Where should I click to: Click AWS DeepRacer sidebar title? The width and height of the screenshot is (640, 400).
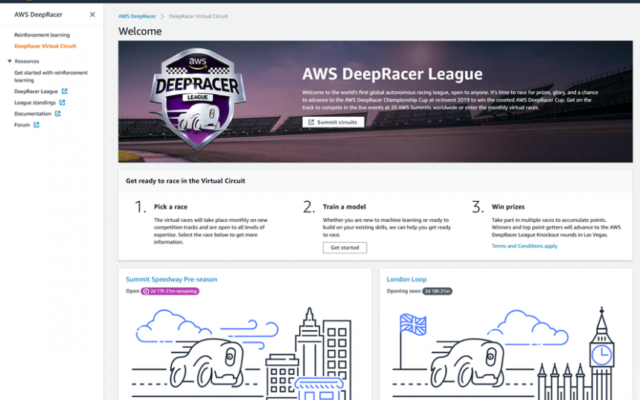click(38, 14)
